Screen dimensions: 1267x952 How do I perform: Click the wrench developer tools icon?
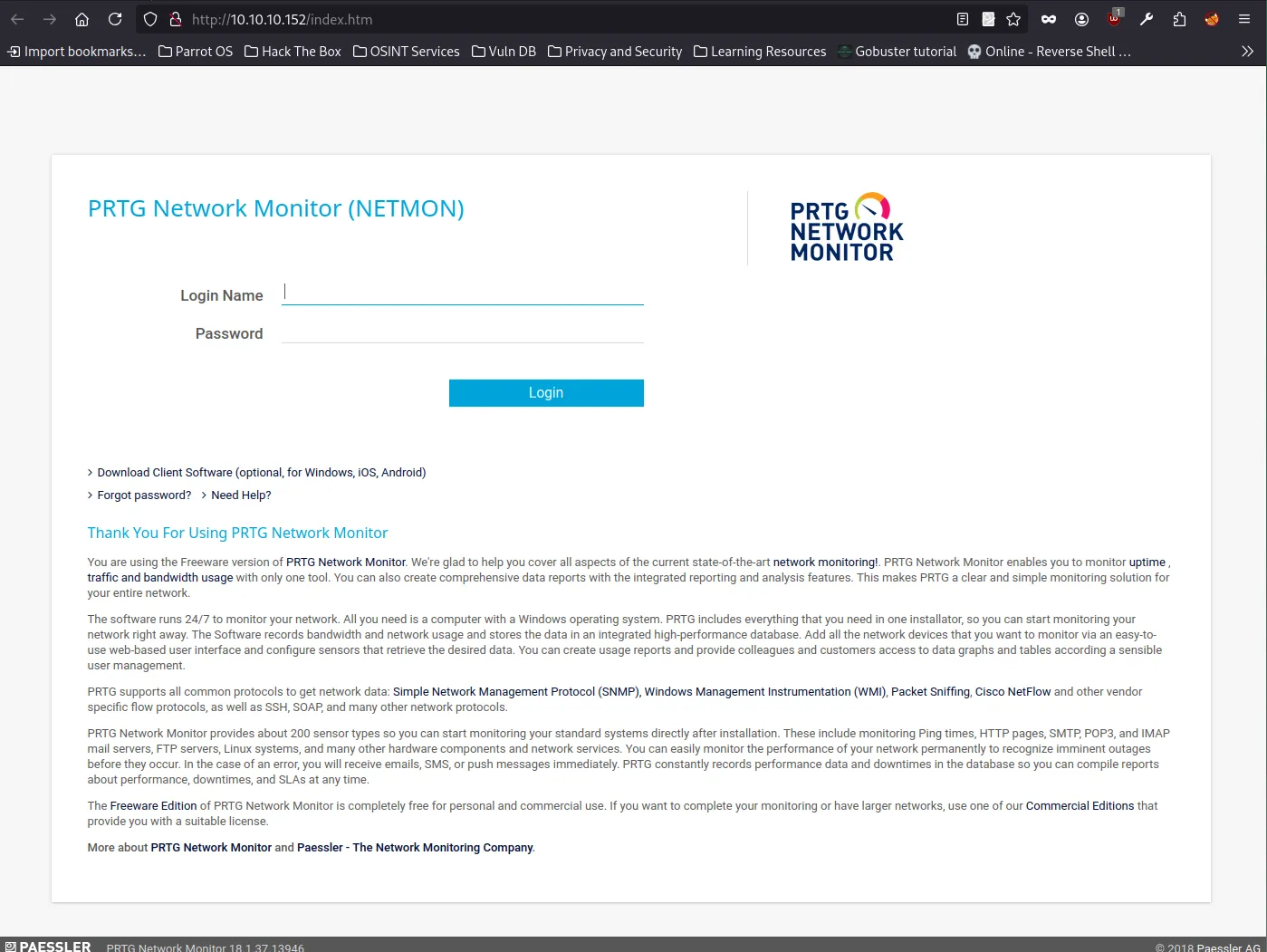(x=1147, y=19)
